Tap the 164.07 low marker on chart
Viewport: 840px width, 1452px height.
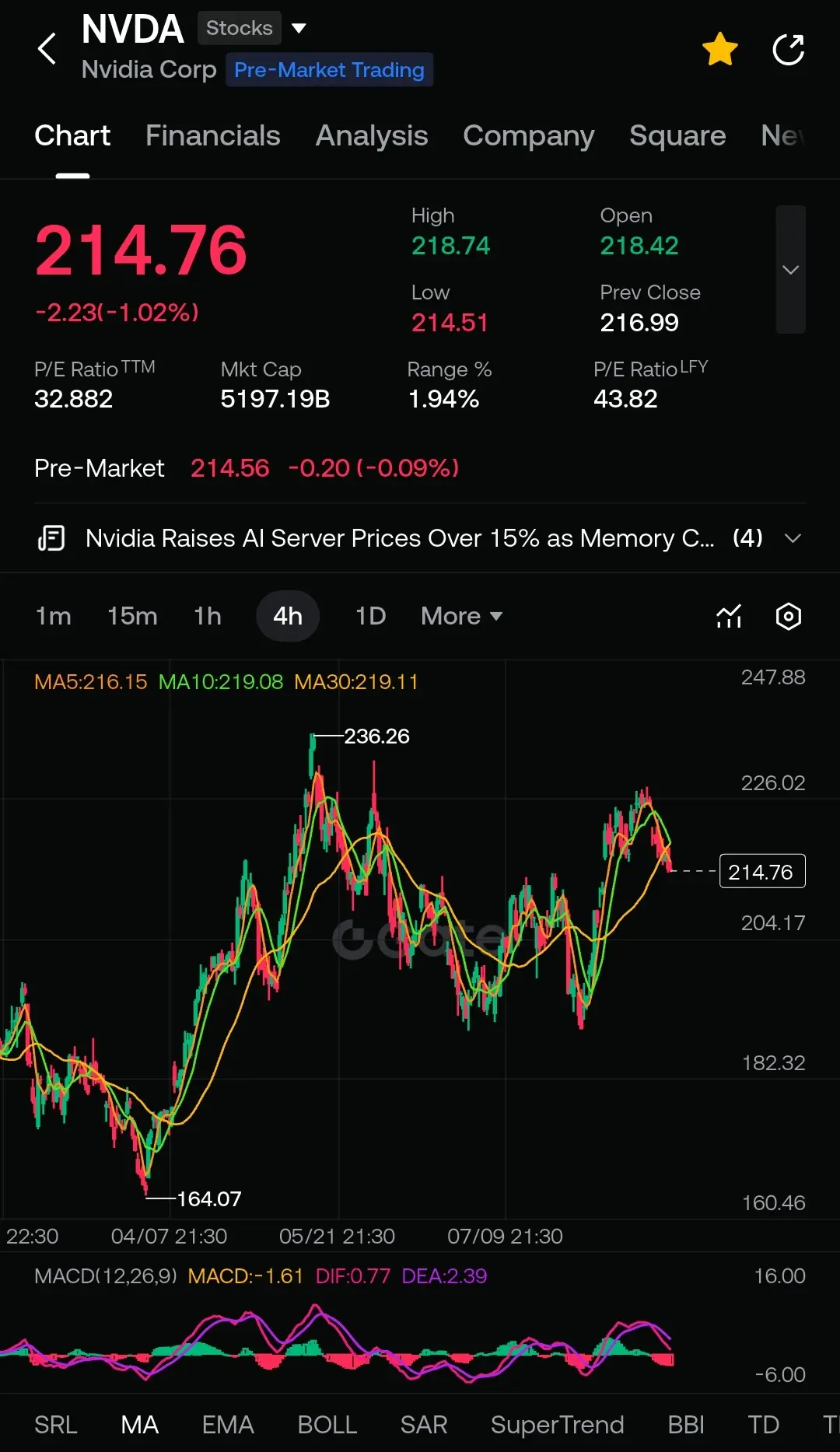pyautogui.click(x=208, y=1198)
